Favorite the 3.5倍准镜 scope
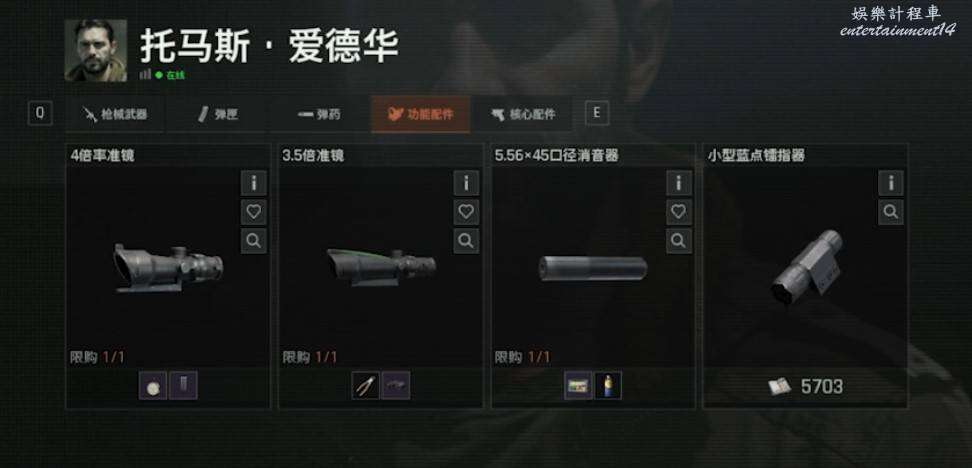This screenshot has height=468, width=972. (x=466, y=212)
